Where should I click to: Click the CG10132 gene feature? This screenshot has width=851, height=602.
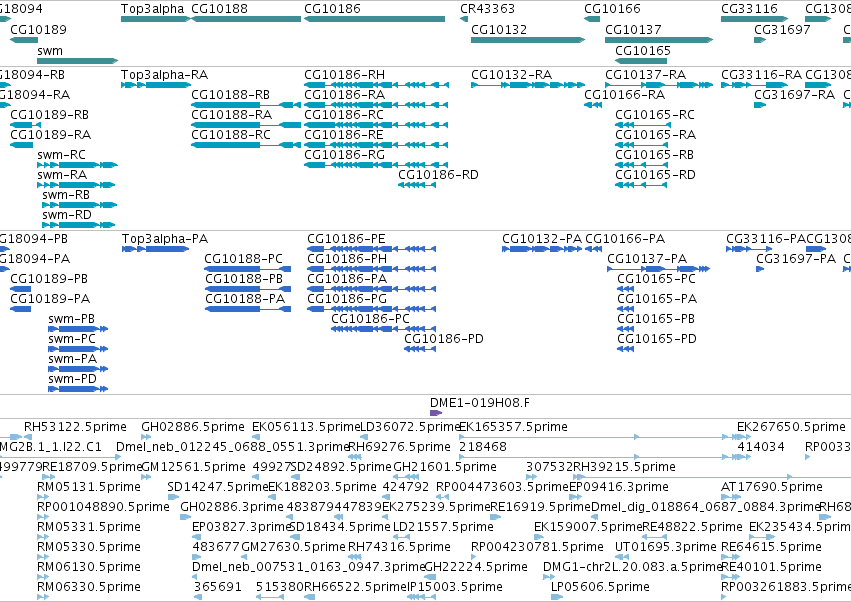click(528, 40)
